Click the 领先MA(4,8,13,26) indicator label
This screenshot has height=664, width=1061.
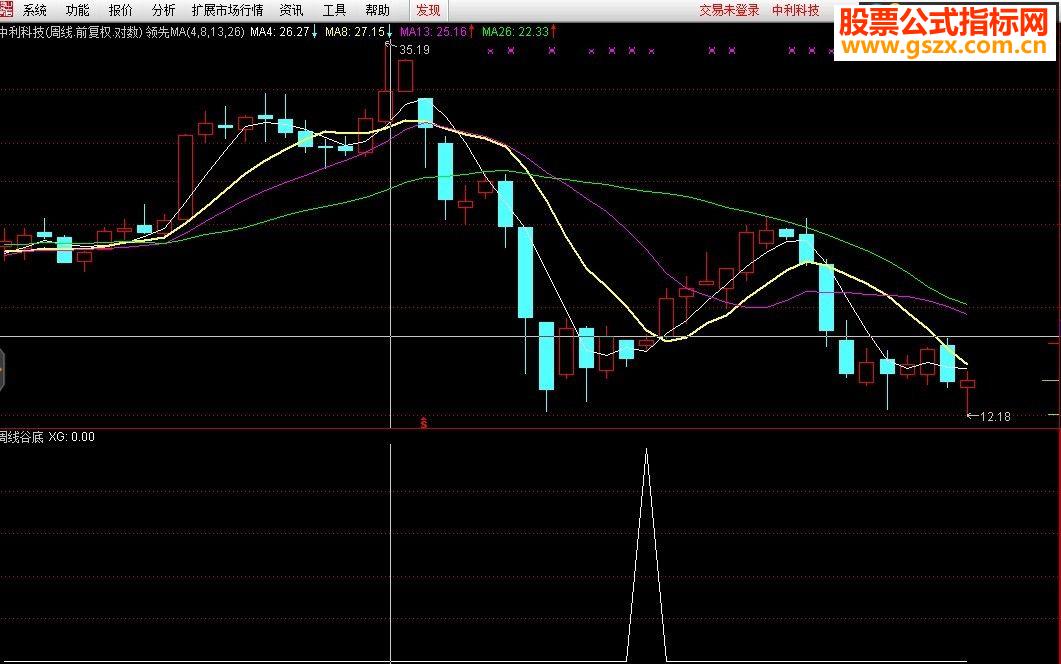195,32
